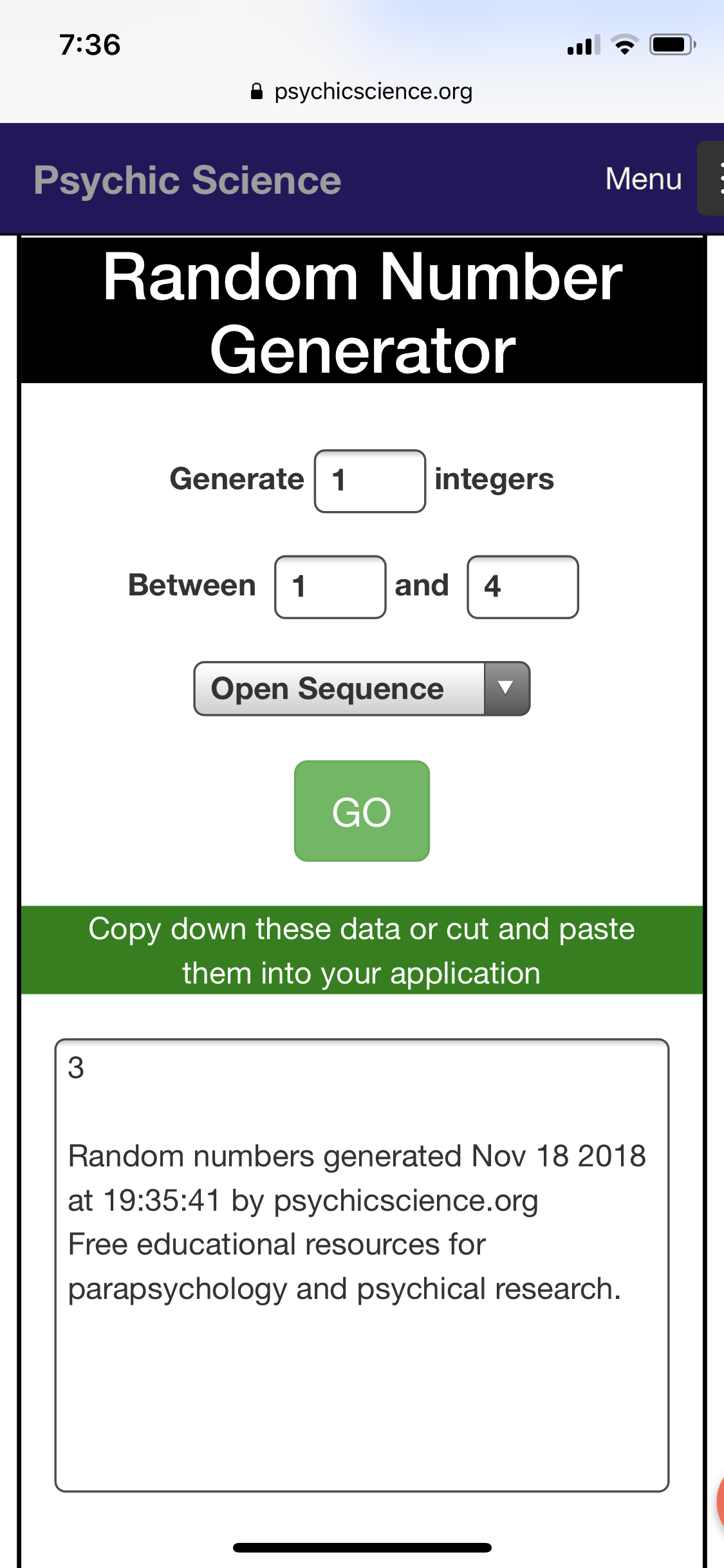Tap the orange floating icon at bottom right
The height and width of the screenshot is (1568, 724).
(720, 1501)
